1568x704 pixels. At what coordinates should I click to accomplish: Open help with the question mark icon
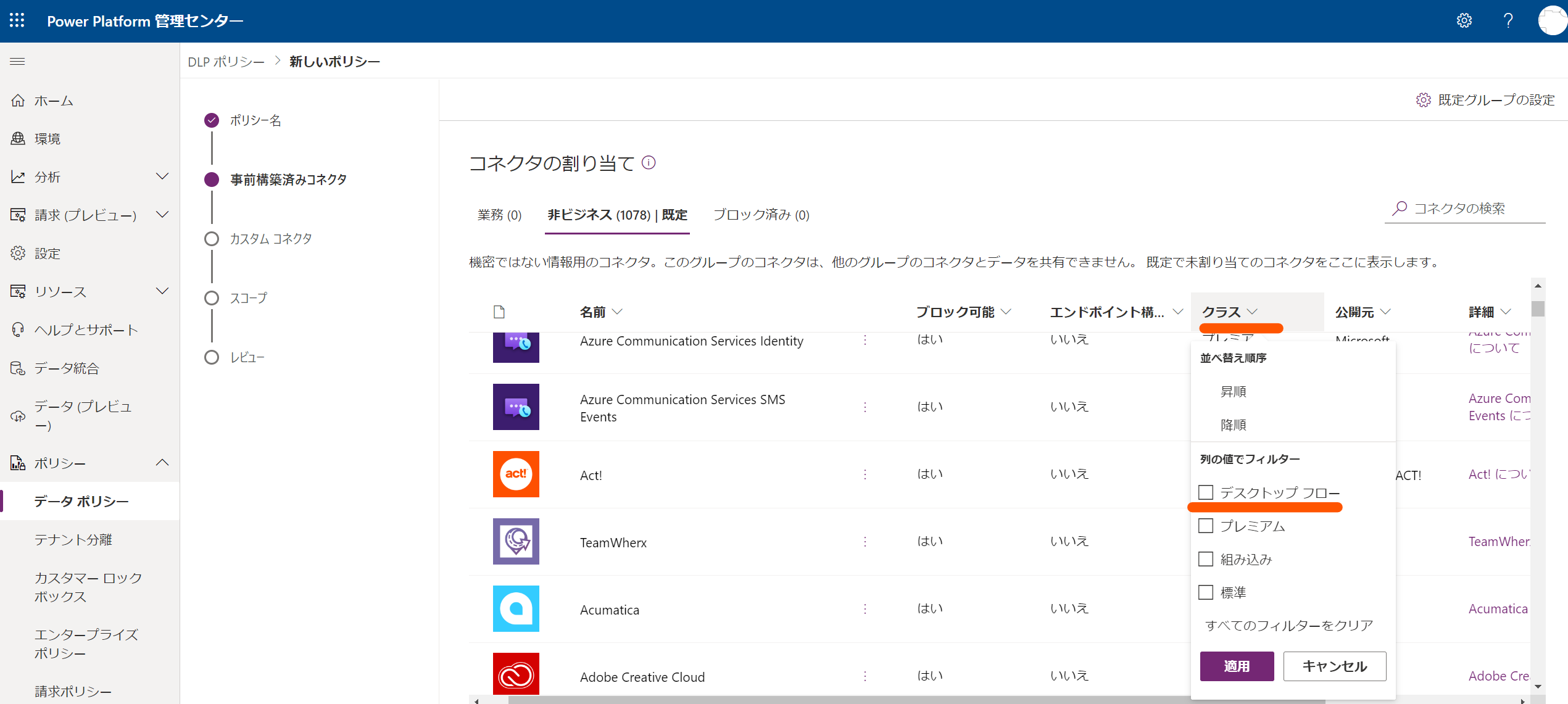click(x=1508, y=20)
